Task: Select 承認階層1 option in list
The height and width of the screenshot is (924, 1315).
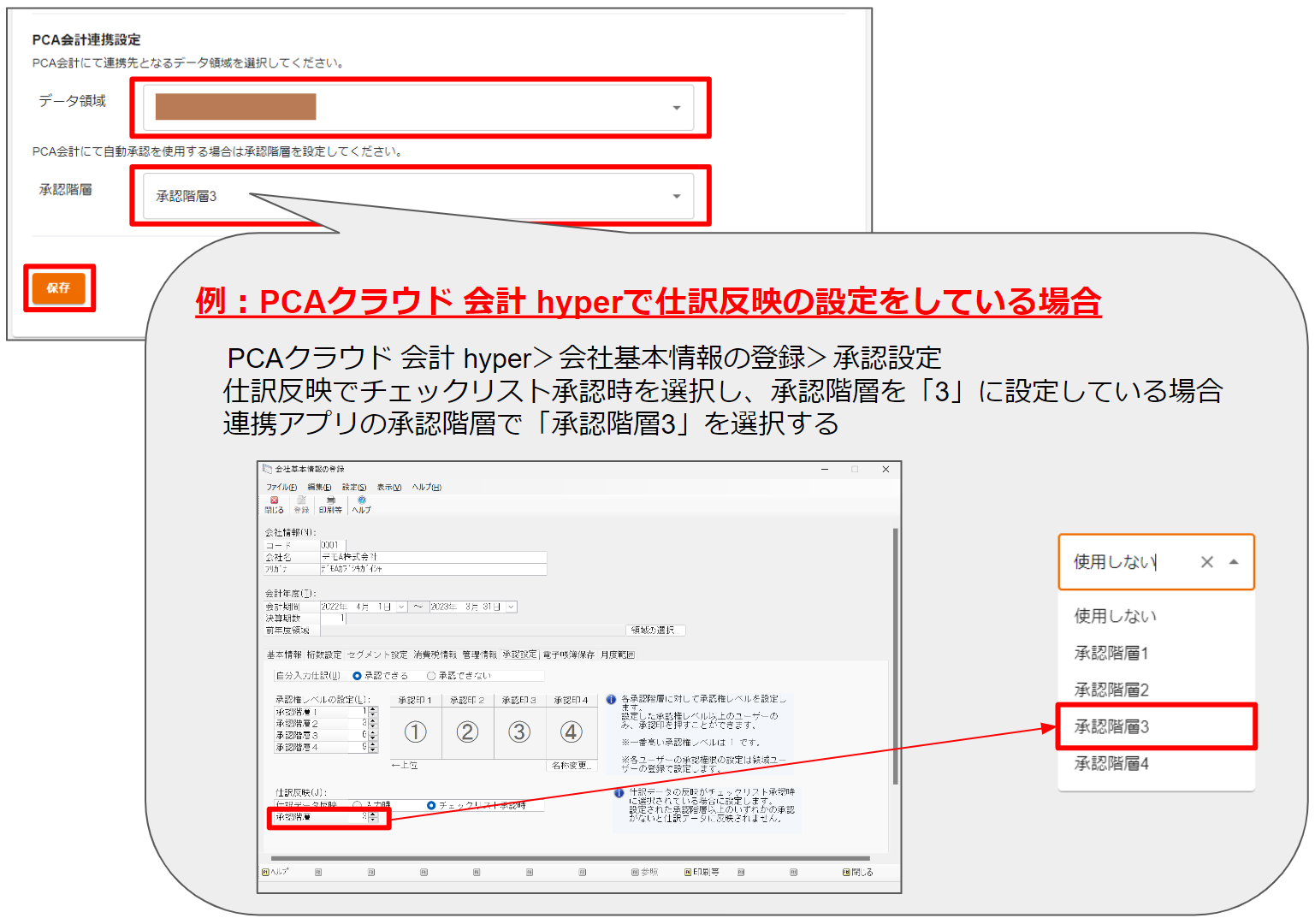Action: coord(1156,654)
